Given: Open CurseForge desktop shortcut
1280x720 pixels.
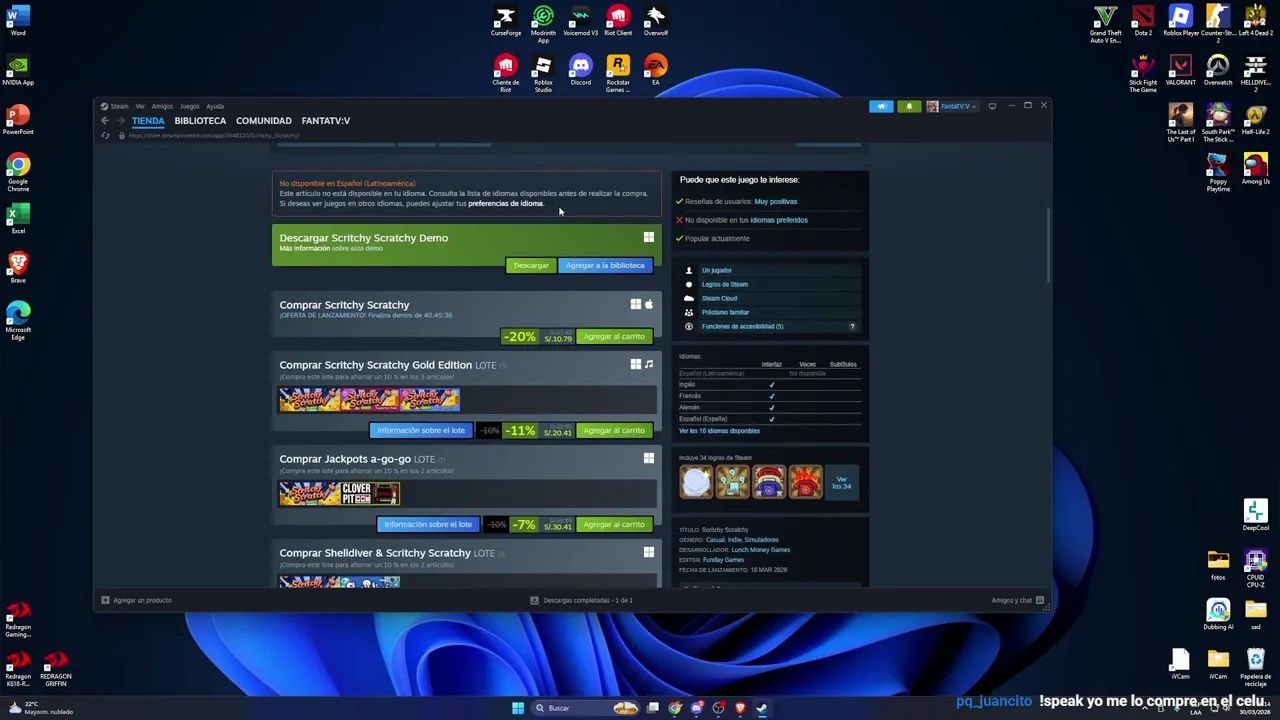Looking at the screenshot, I should pyautogui.click(x=505, y=21).
